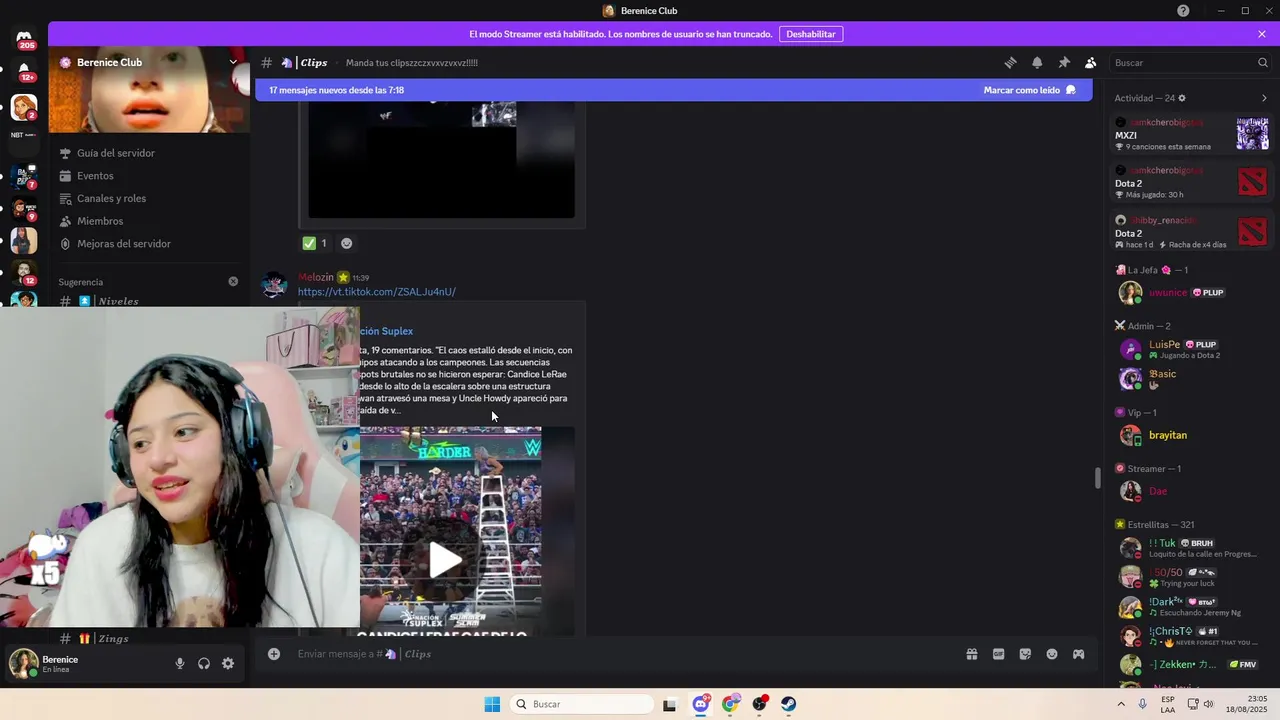
Task: Open OBS from Windows taskbar
Action: pos(760,704)
